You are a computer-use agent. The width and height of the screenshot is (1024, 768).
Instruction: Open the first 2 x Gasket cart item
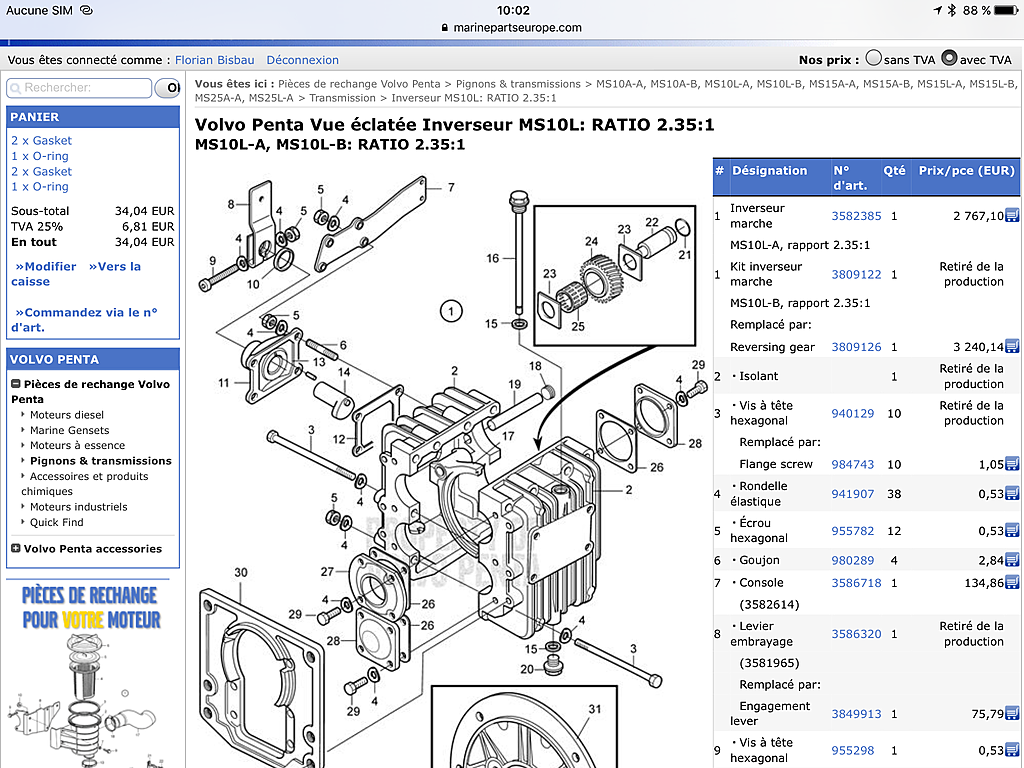pos(41,140)
